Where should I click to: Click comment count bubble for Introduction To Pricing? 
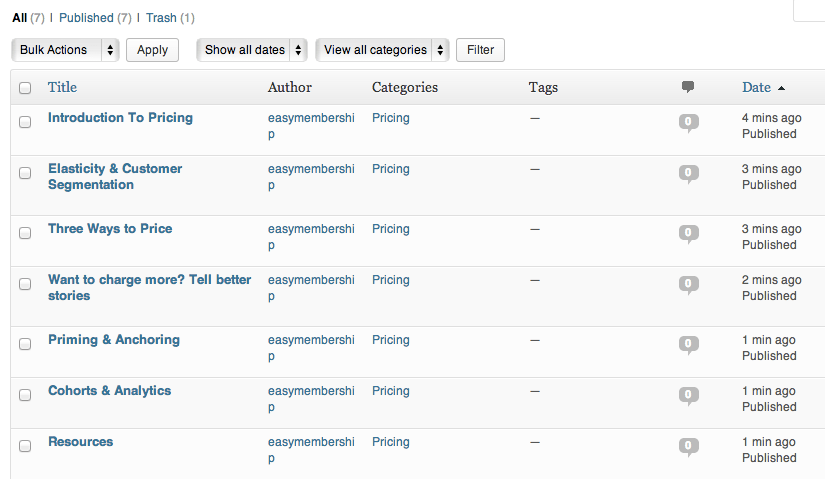688,122
